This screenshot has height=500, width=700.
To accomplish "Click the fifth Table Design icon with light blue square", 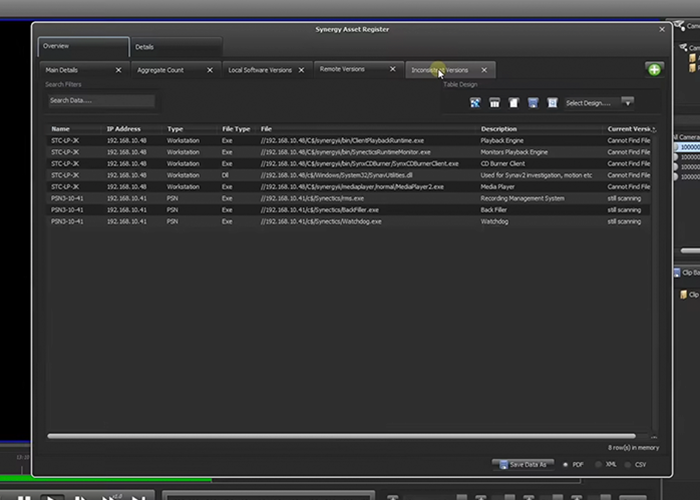I will pyautogui.click(x=552, y=103).
